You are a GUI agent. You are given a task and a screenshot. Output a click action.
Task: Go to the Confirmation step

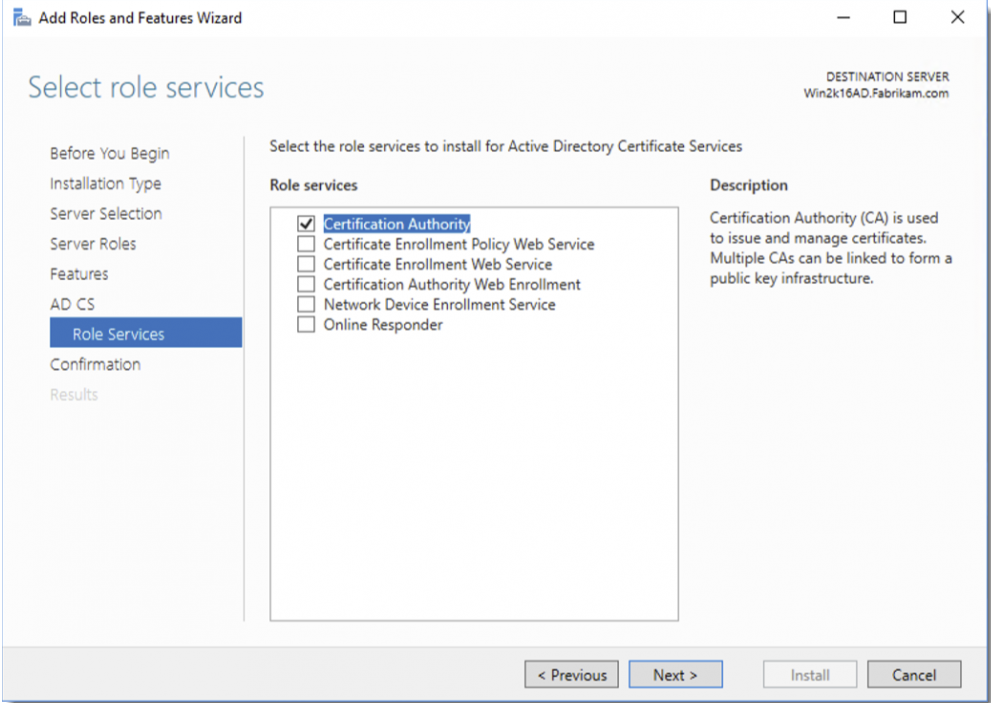click(x=95, y=365)
